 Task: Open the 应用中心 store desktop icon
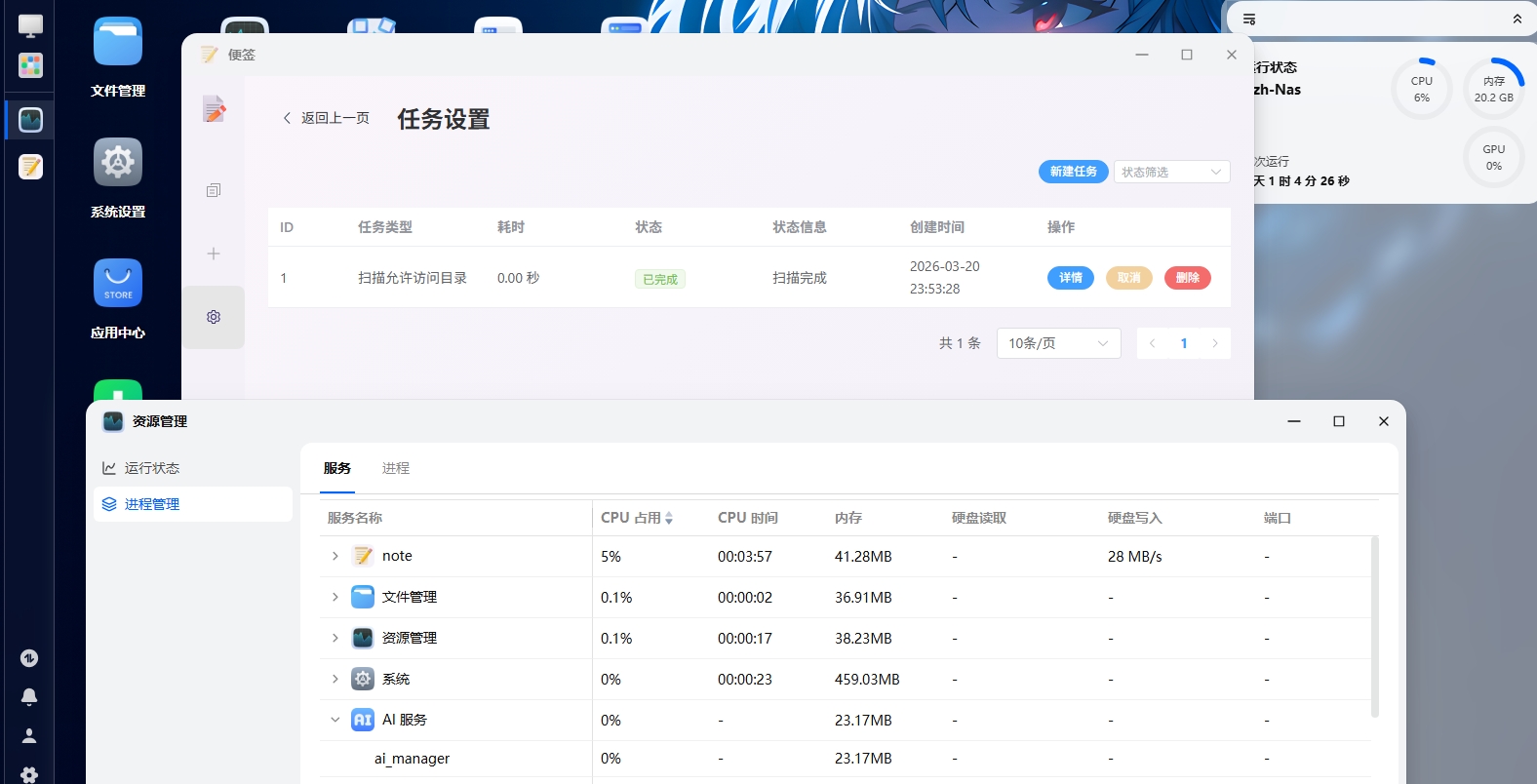click(x=118, y=283)
